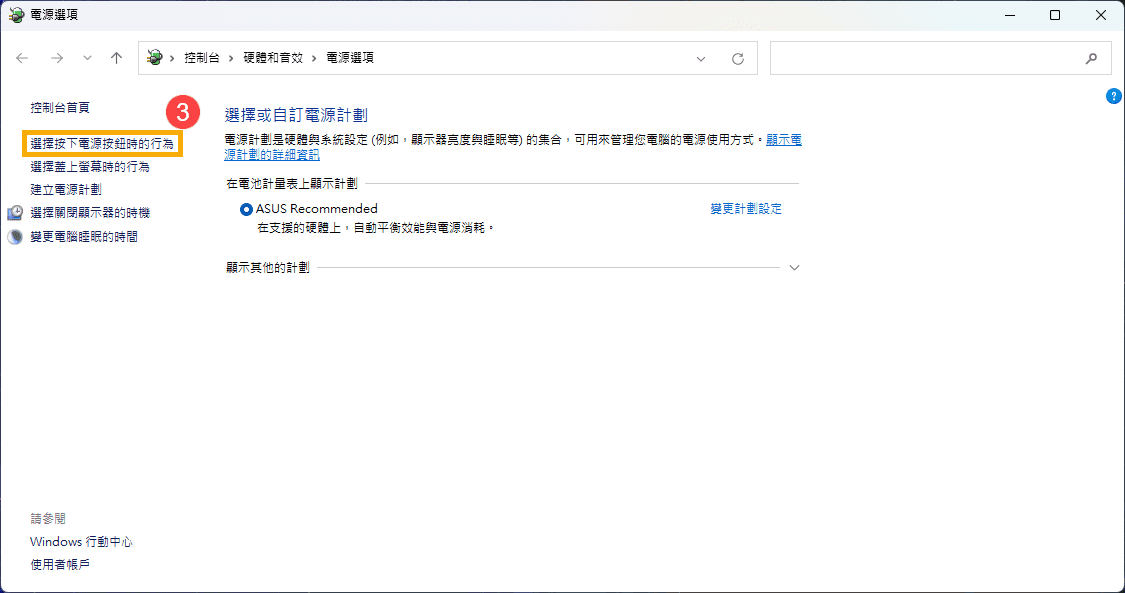1125x593 pixels.
Task: Click the search magnifier icon
Action: coord(1091,59)
